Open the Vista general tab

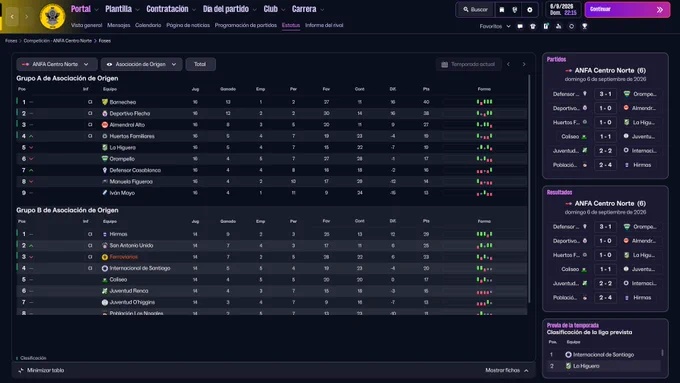pos(86,25)
